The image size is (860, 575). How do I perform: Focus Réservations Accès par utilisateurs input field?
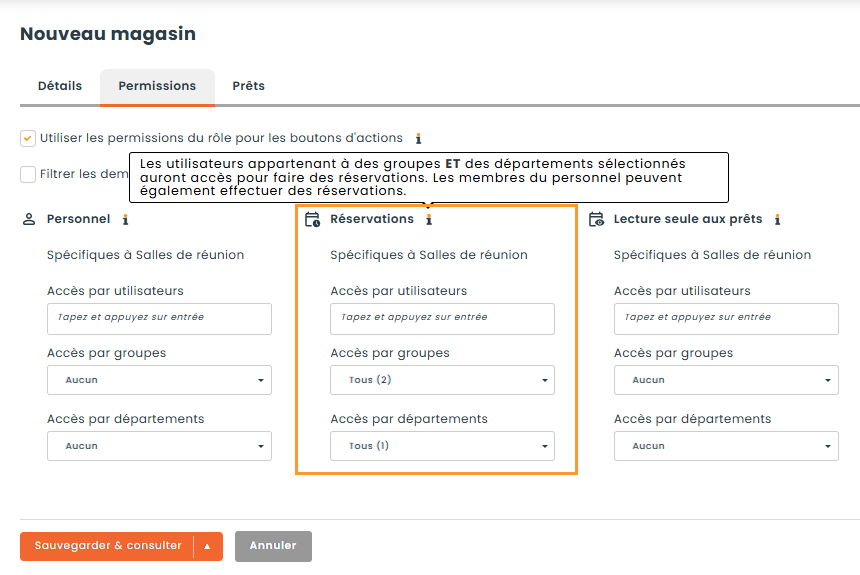click(443, 319)
